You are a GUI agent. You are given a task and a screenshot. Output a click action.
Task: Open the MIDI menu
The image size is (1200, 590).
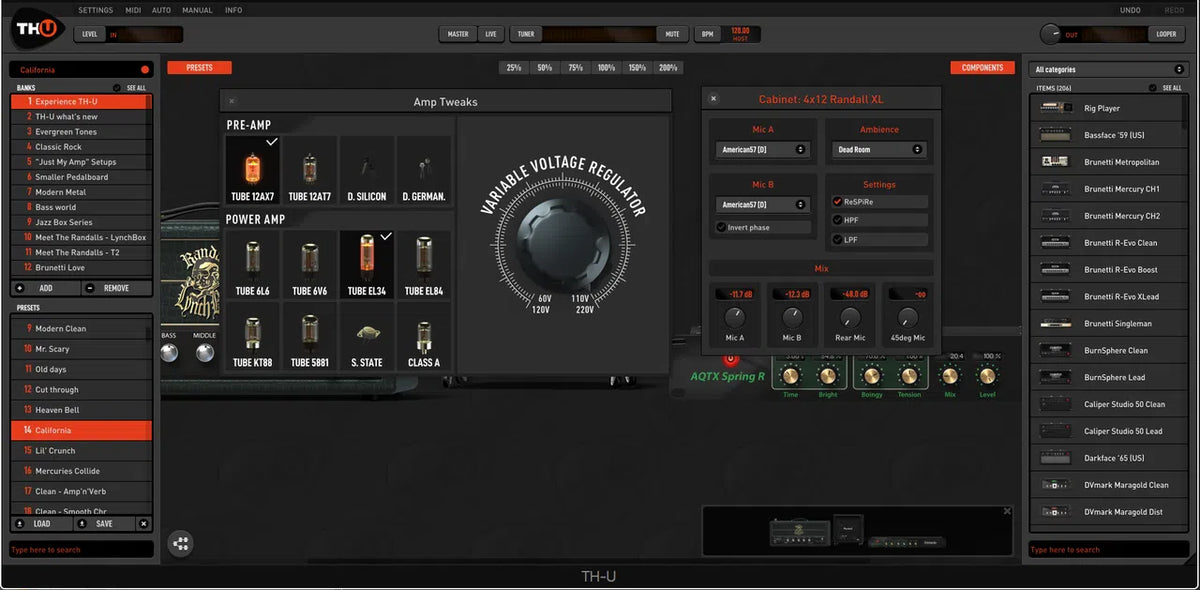[x=132, y=10]
